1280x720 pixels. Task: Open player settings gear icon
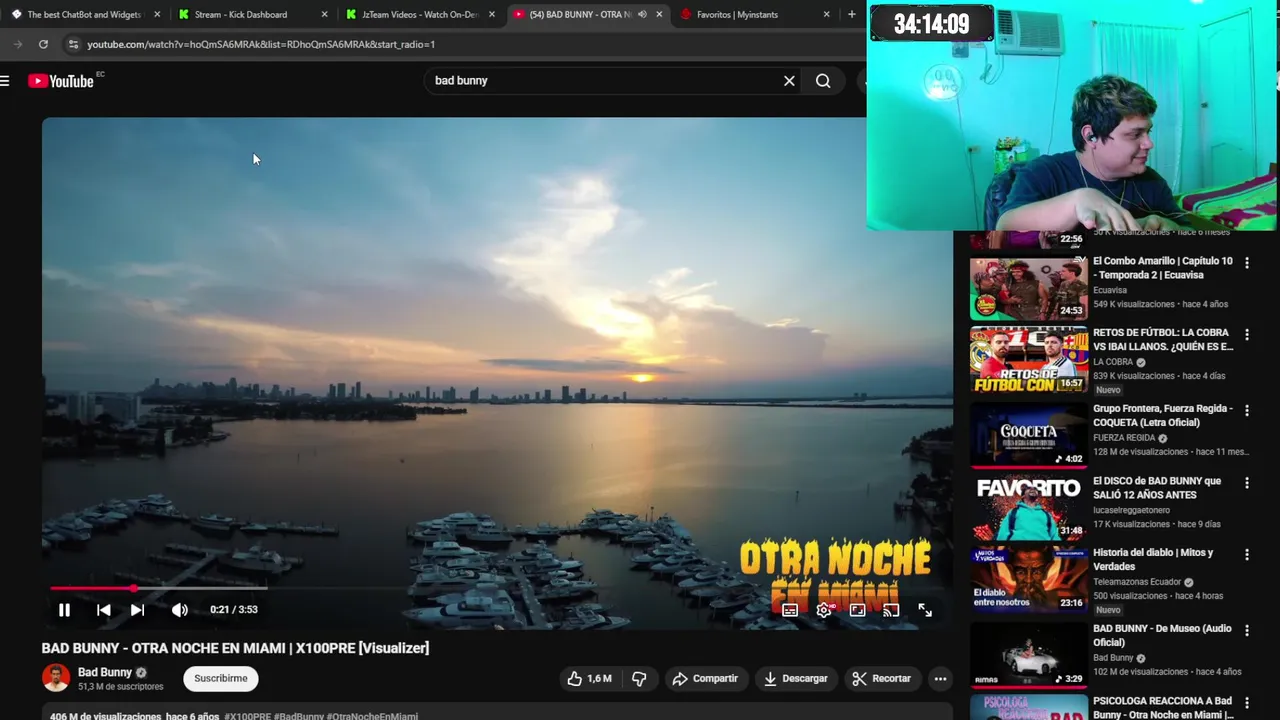pos(824,610)
